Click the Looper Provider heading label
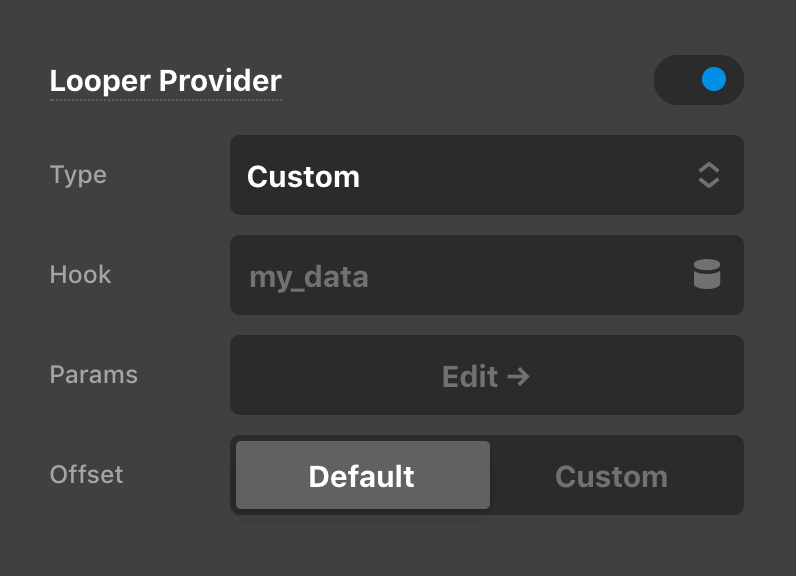 [x=166, y=81]
